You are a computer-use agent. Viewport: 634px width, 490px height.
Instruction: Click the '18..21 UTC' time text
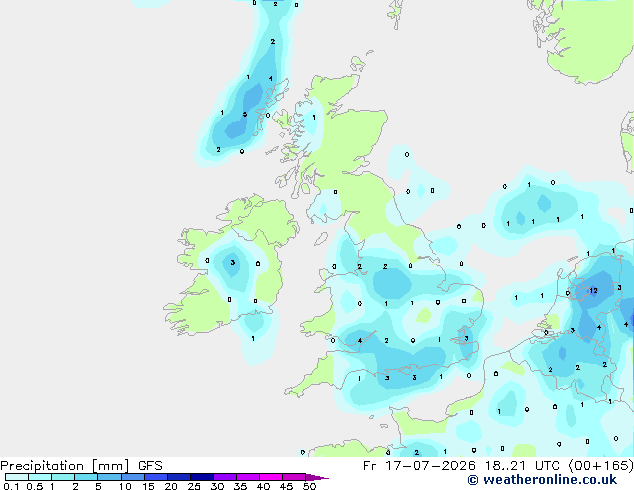(x=522, y=466)
